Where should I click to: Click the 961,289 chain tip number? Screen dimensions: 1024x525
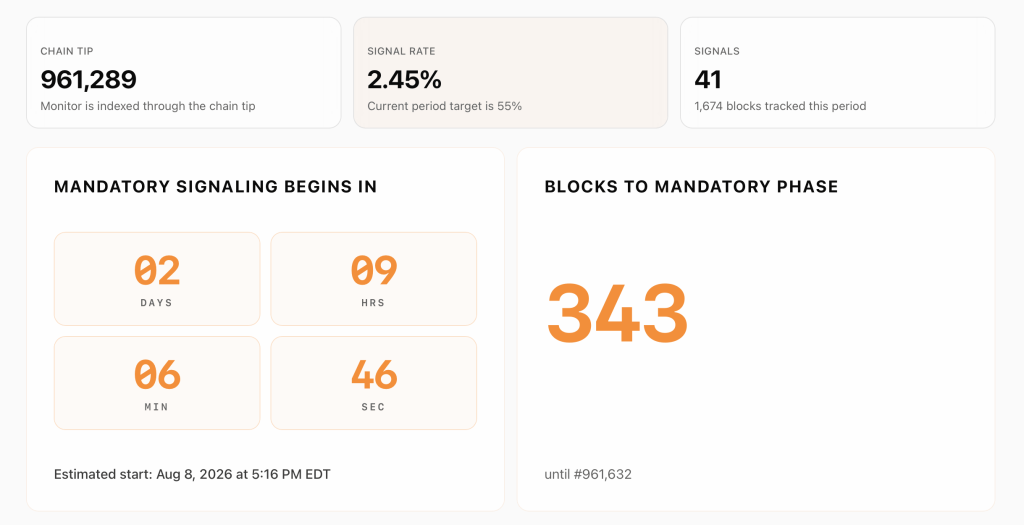pos(89,80)
